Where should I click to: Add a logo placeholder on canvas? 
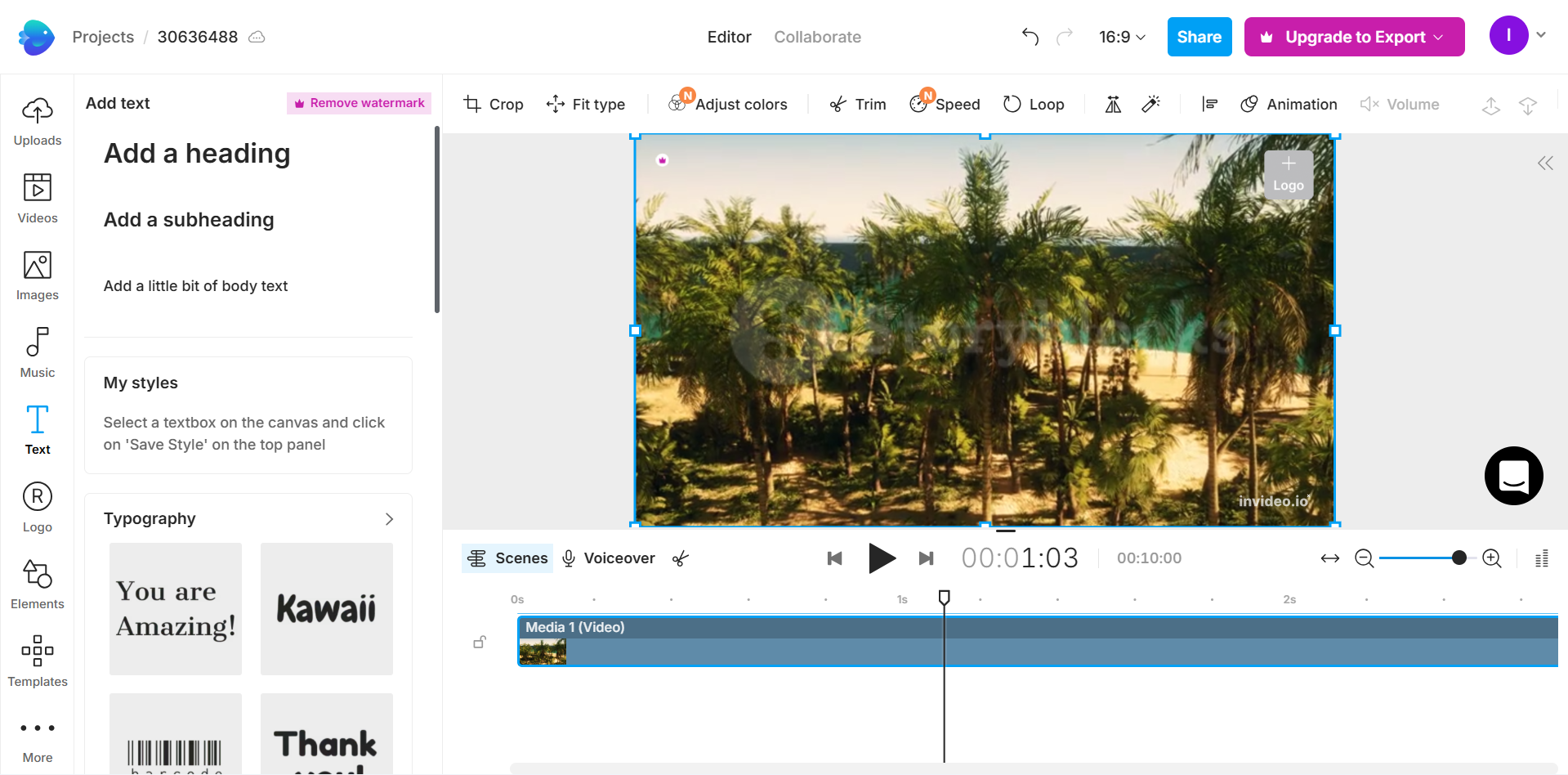click(1289, 175)
